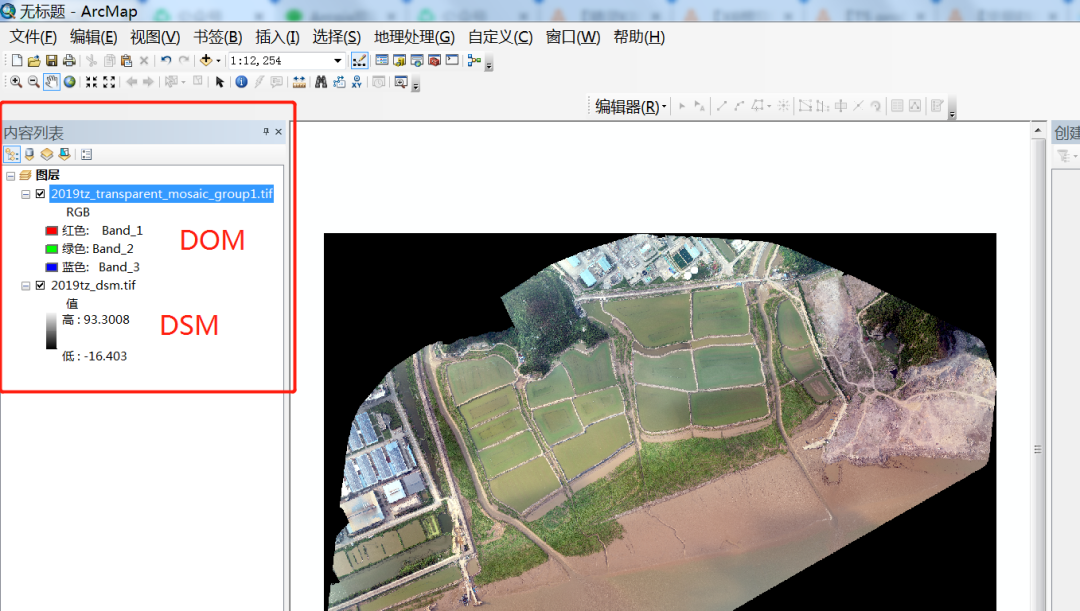Open the 编辑器(R) editor dropdown button

point(631,106)
